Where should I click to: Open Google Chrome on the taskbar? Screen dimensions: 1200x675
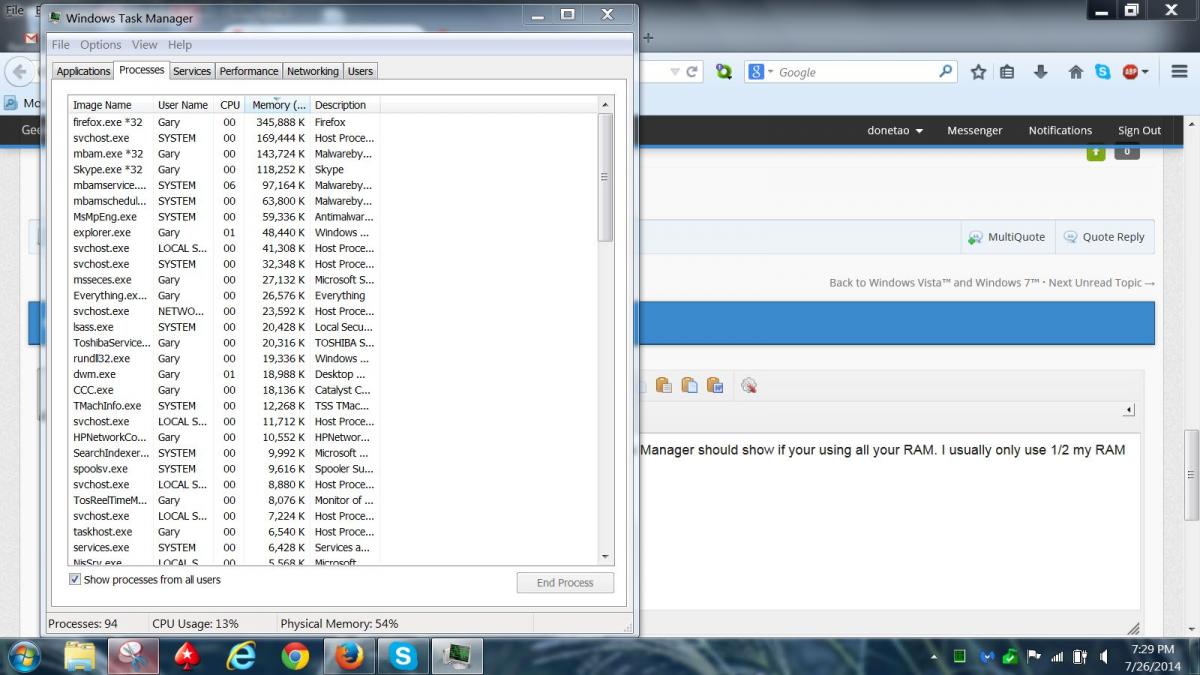coord(295,656)
